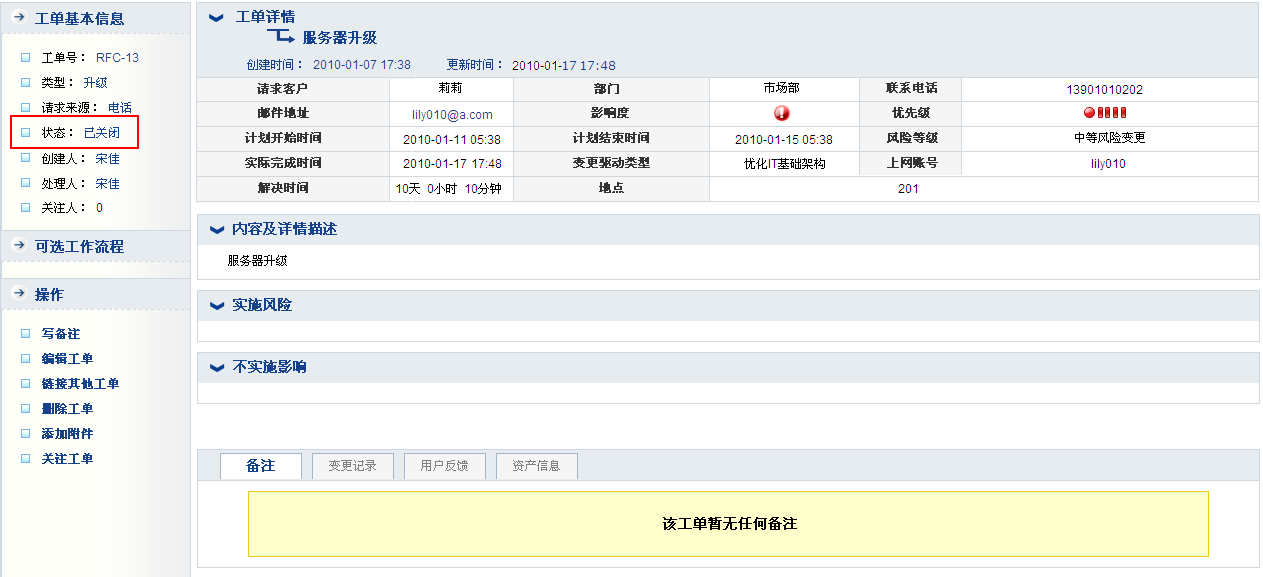
Task: Click the bullet icon beside 写备注
Action: 26,334
